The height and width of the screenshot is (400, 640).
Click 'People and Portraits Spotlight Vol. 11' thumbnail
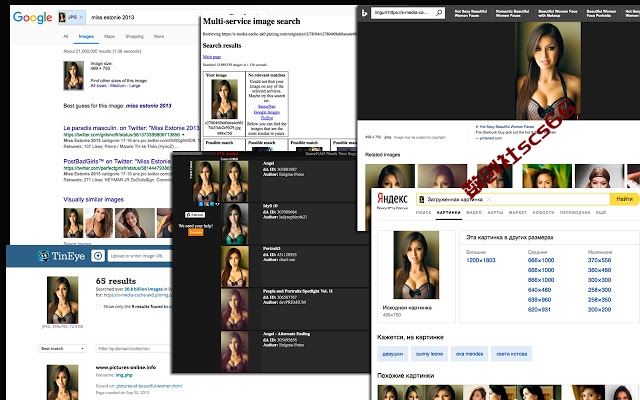point(235,309)
